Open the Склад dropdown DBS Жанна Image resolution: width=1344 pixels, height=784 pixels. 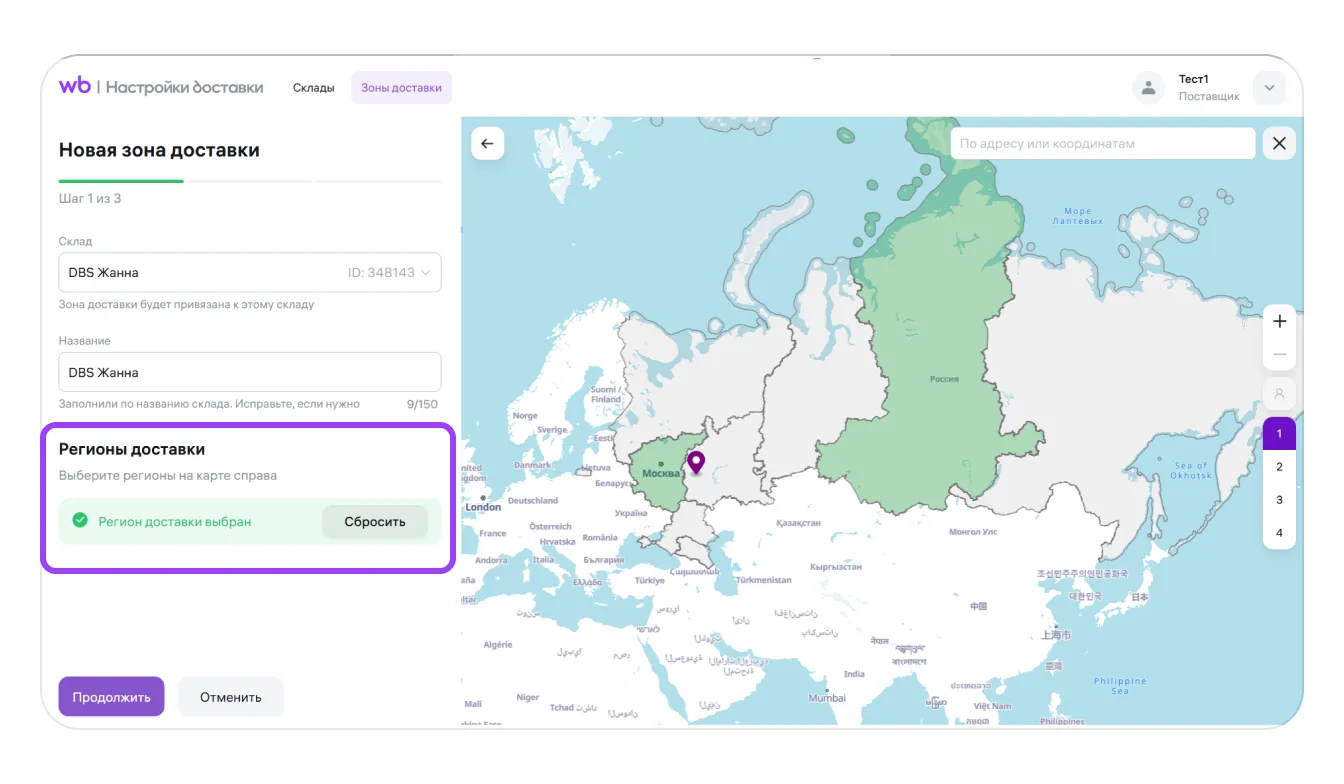(249, 272)
